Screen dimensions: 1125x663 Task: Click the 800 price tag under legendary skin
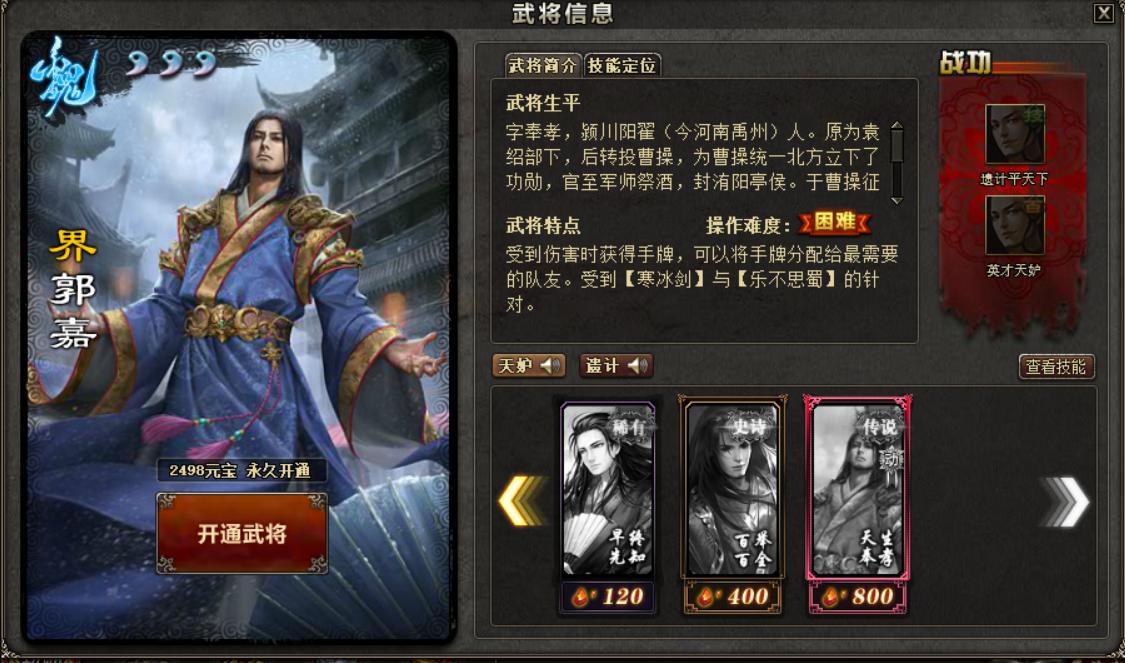pyautogui.click(x=858, y=596)
